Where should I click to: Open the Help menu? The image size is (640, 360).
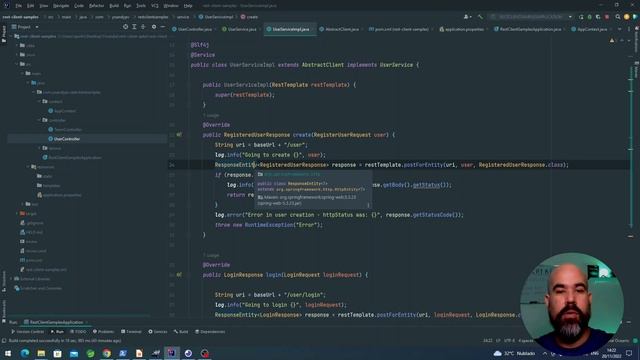(188, 6)
